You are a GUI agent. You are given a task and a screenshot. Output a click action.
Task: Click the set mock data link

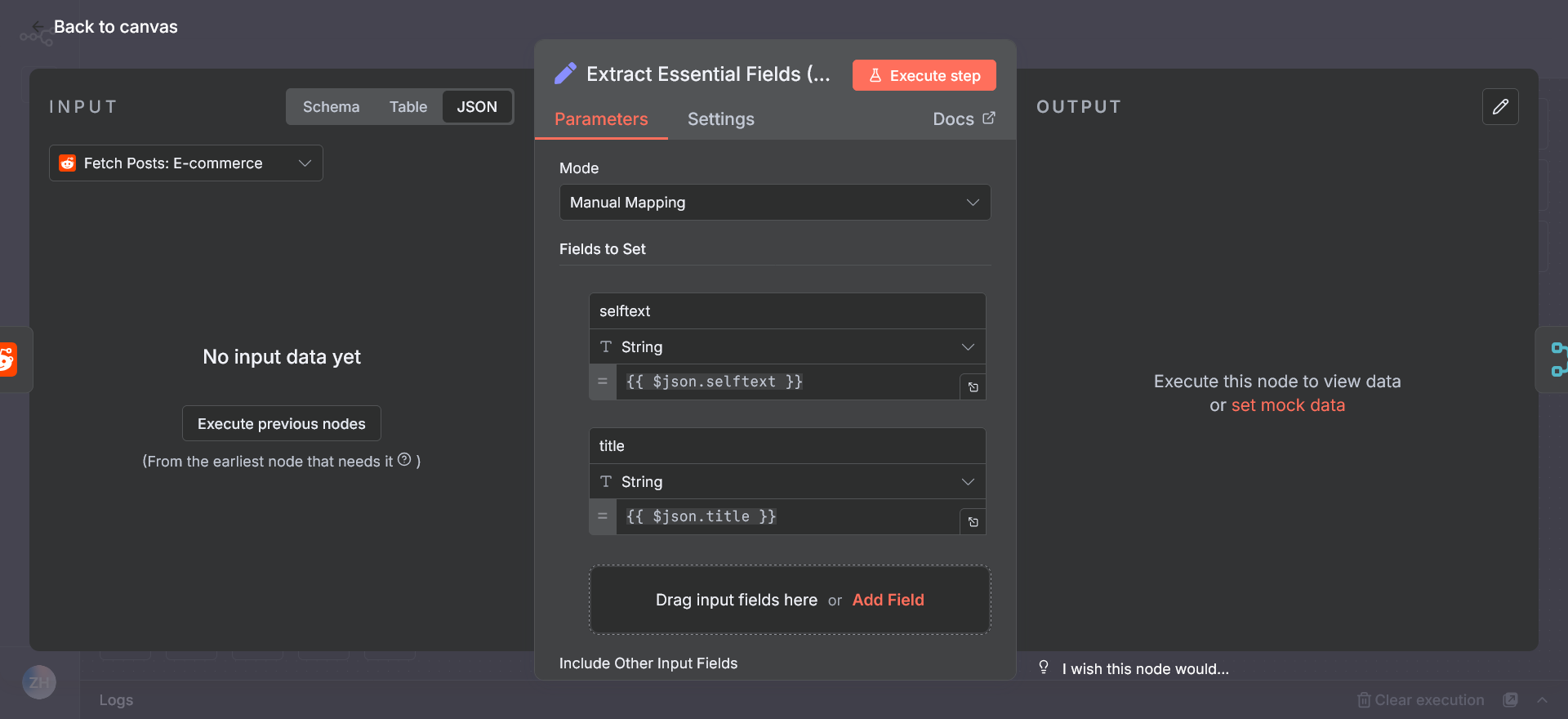[x=1287, y=405]
